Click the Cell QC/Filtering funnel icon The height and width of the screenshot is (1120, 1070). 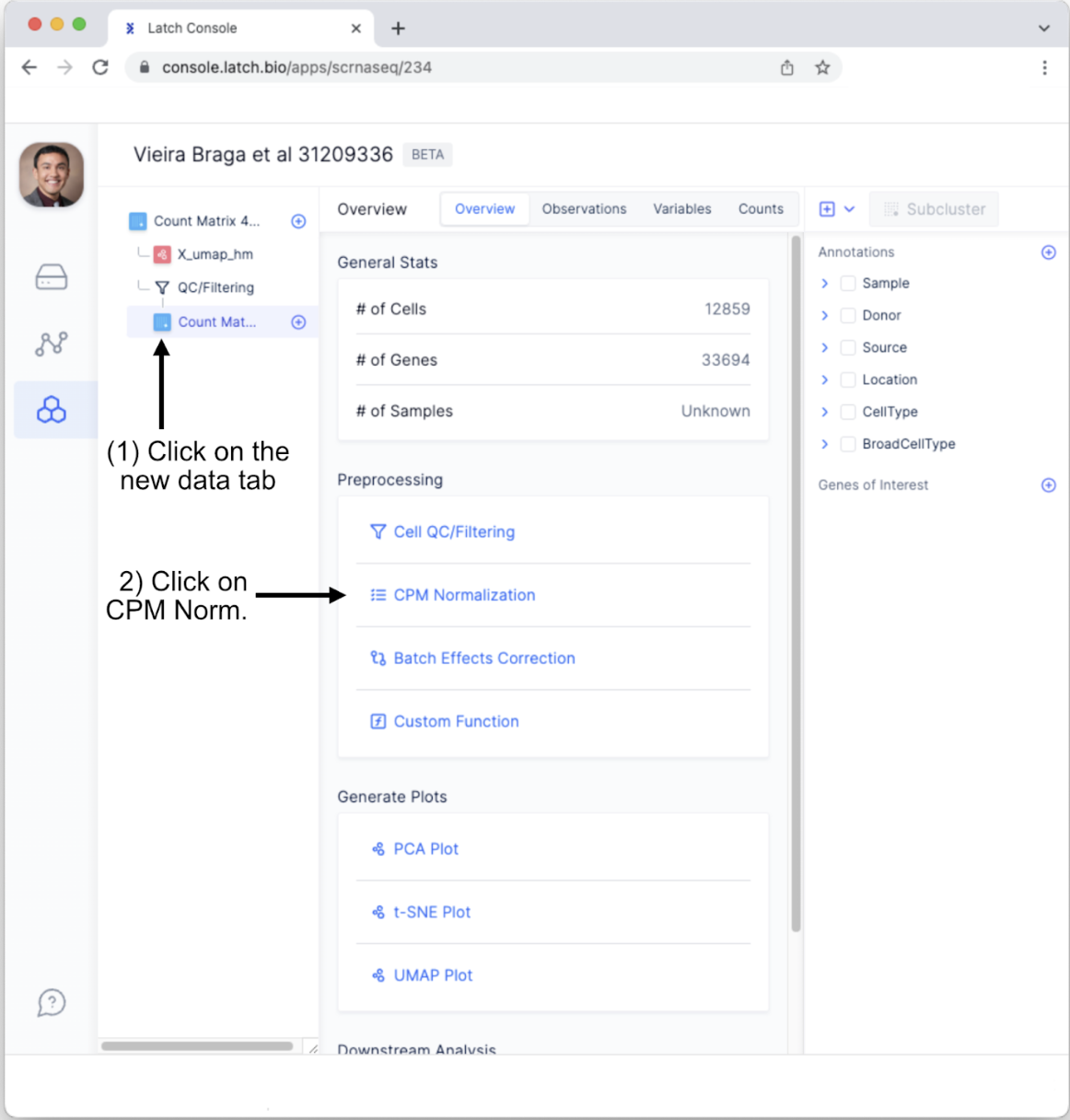tap(378, 531)
